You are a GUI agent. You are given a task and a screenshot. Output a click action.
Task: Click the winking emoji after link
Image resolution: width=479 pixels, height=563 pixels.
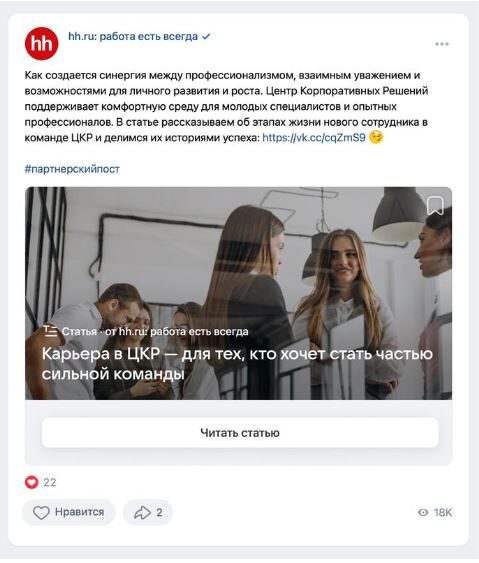coord(376,138)
